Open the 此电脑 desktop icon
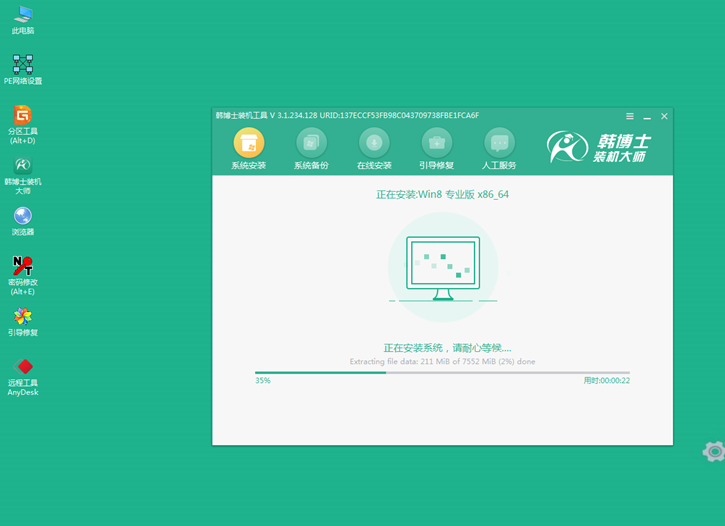725x526 pixels. pyautogui.click(x=22, y=15)
